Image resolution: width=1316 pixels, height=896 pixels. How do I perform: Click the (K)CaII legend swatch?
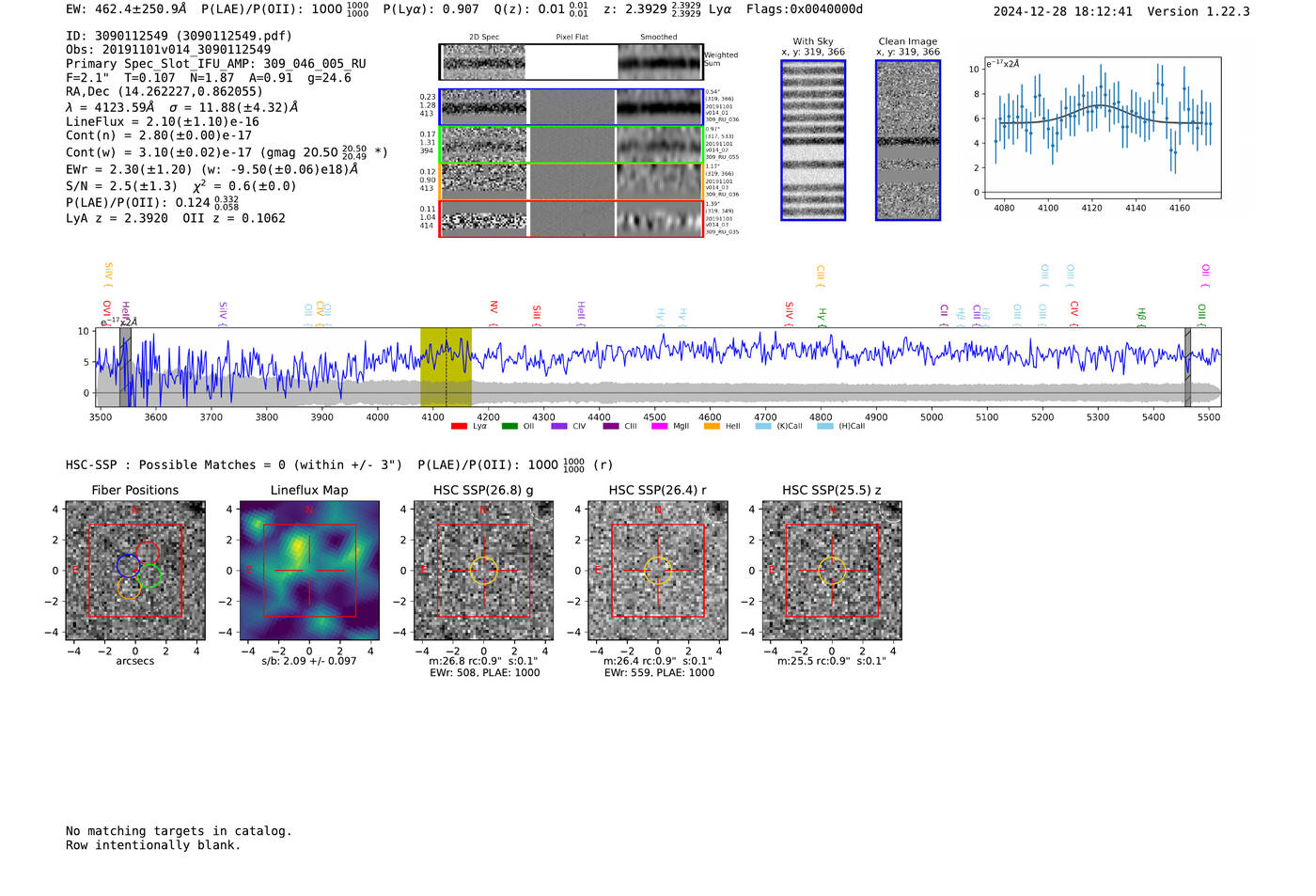[x=763, y=426]
